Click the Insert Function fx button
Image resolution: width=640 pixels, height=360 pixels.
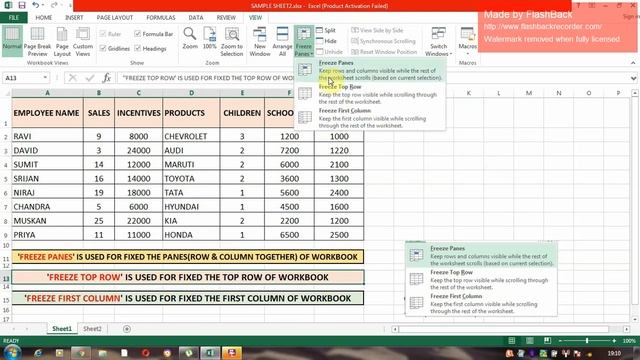pyautogui.click(x=107, y=78)
